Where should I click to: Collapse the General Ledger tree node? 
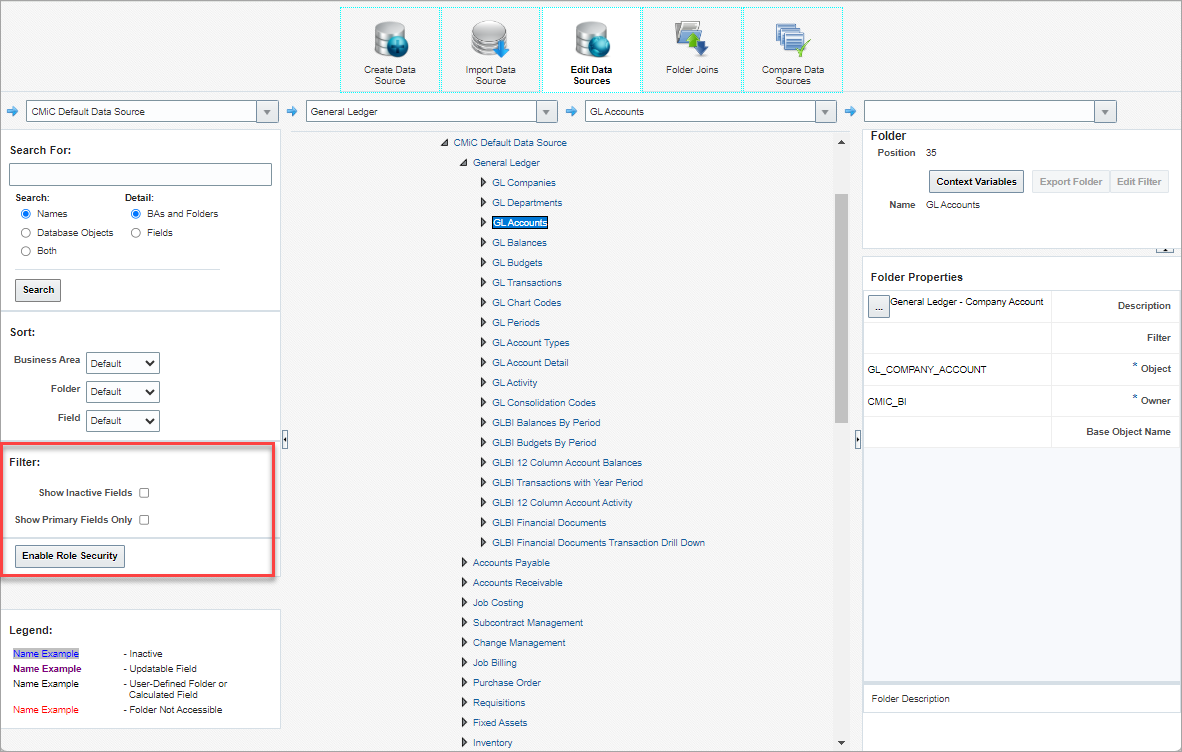[x=464, y=163]
